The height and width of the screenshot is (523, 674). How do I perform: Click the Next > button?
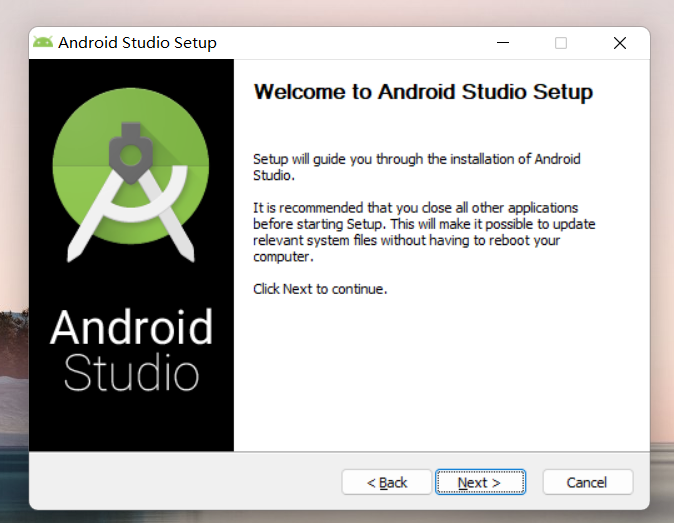coord(480,482)
